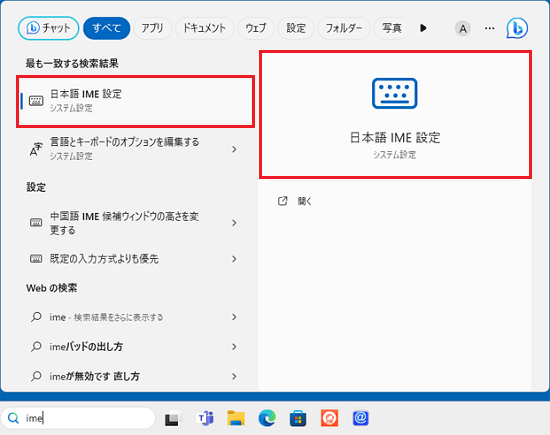Screen dimensions: 550x435
Task: Expand the ime - 検索結果をさらに表示する chevron
Action: point(234,317)
